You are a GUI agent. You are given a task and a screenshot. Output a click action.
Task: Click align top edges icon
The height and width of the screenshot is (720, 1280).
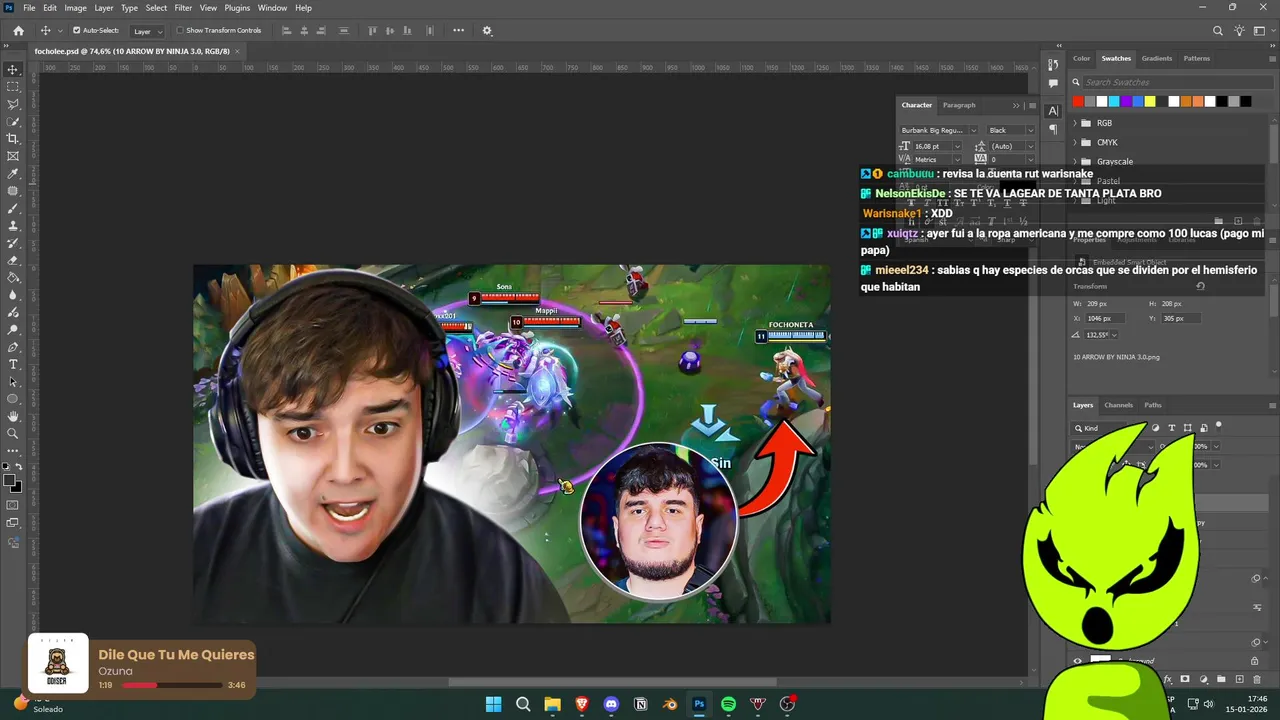(x=373, y=31)
